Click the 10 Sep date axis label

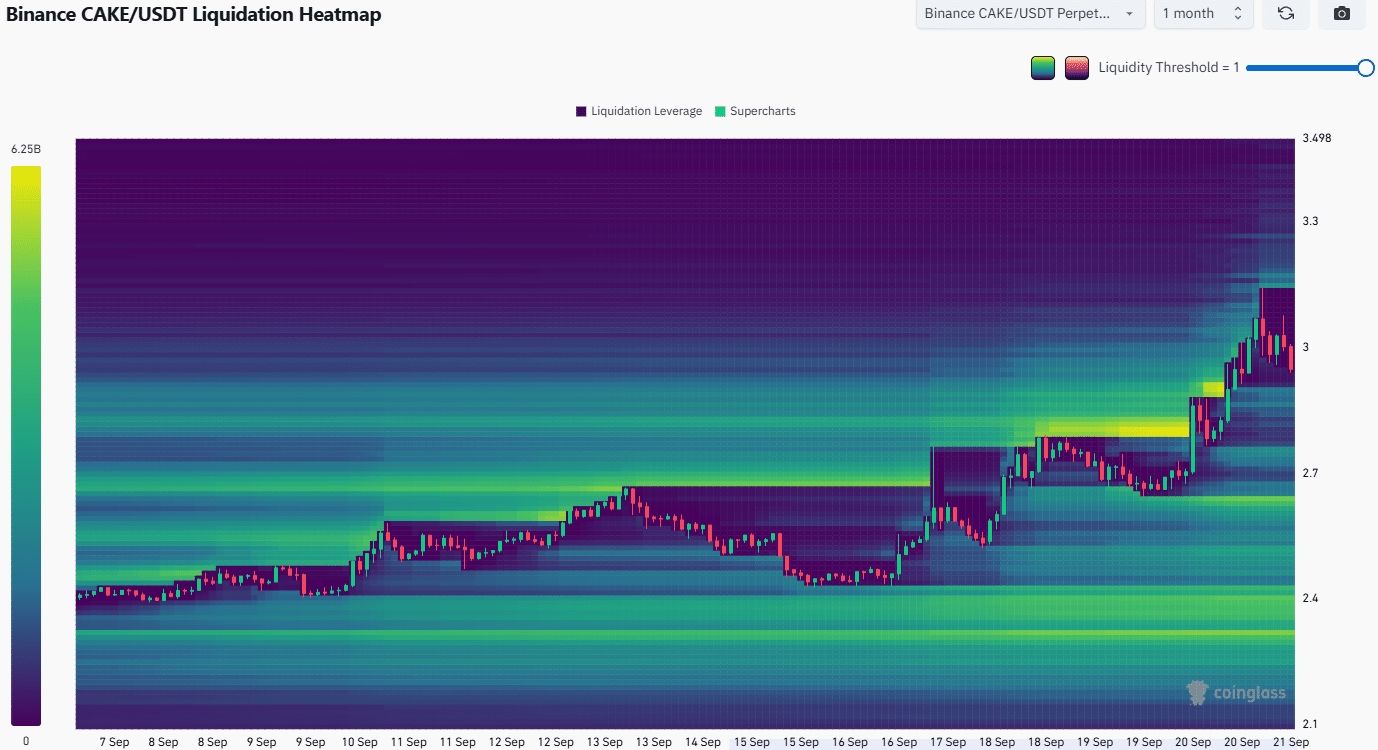point(359,742)
